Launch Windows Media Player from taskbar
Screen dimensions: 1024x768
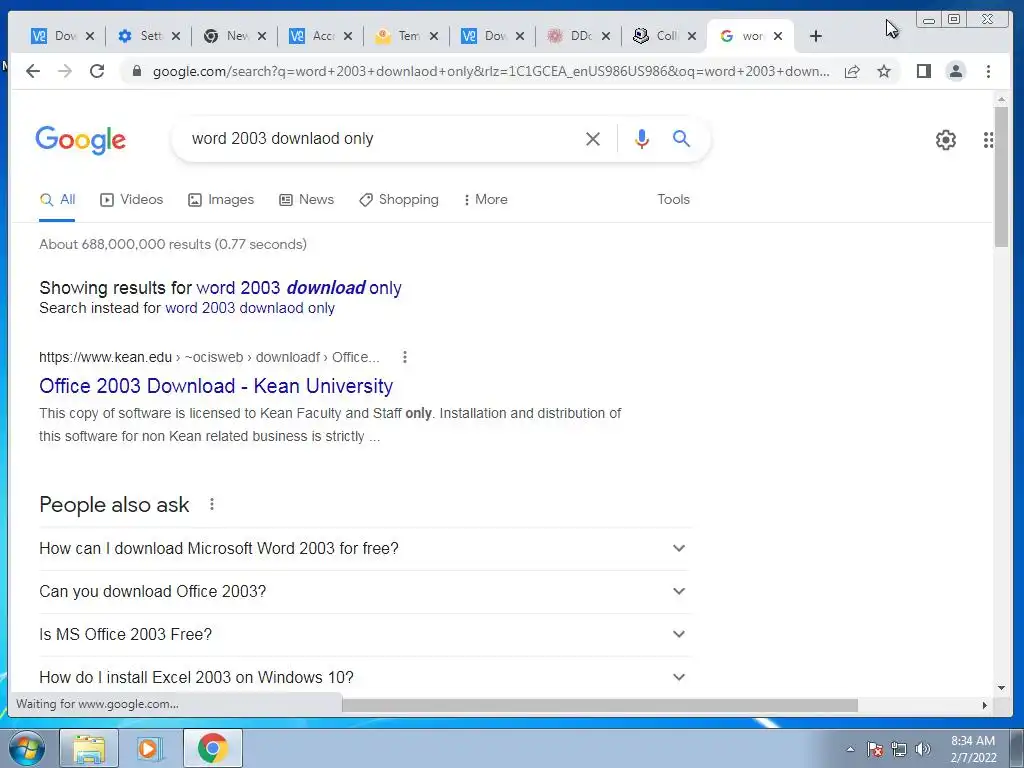tap(149, 748)
